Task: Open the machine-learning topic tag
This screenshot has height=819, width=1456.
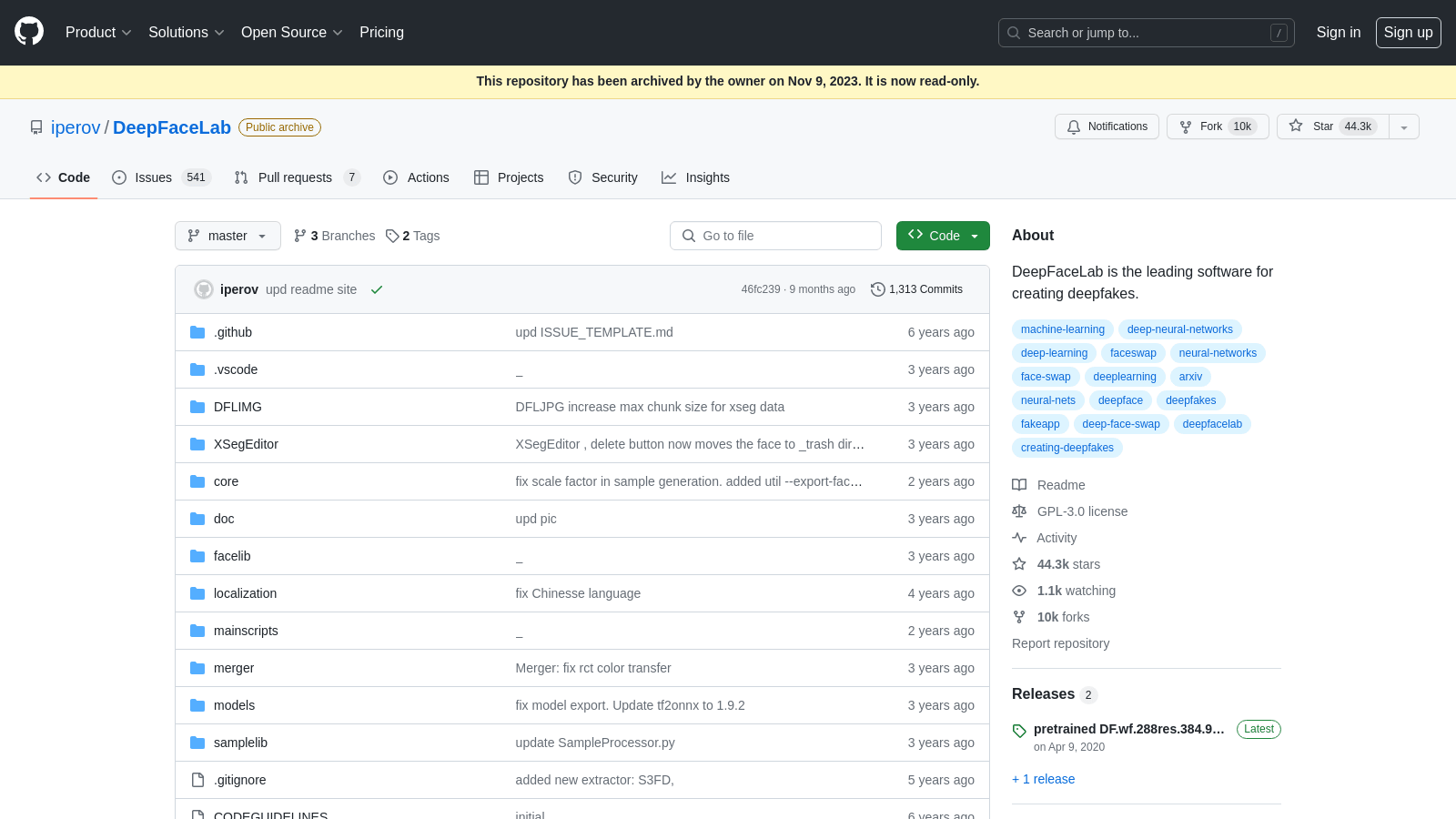Action: (1063, 329)
